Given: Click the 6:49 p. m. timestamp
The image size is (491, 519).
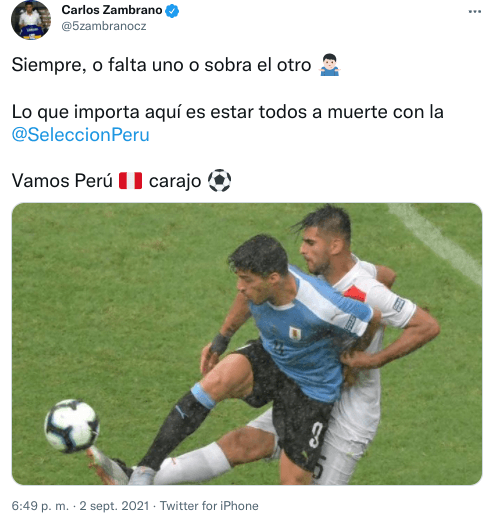Looking at the screenshot, I should (x=40, y=506).
